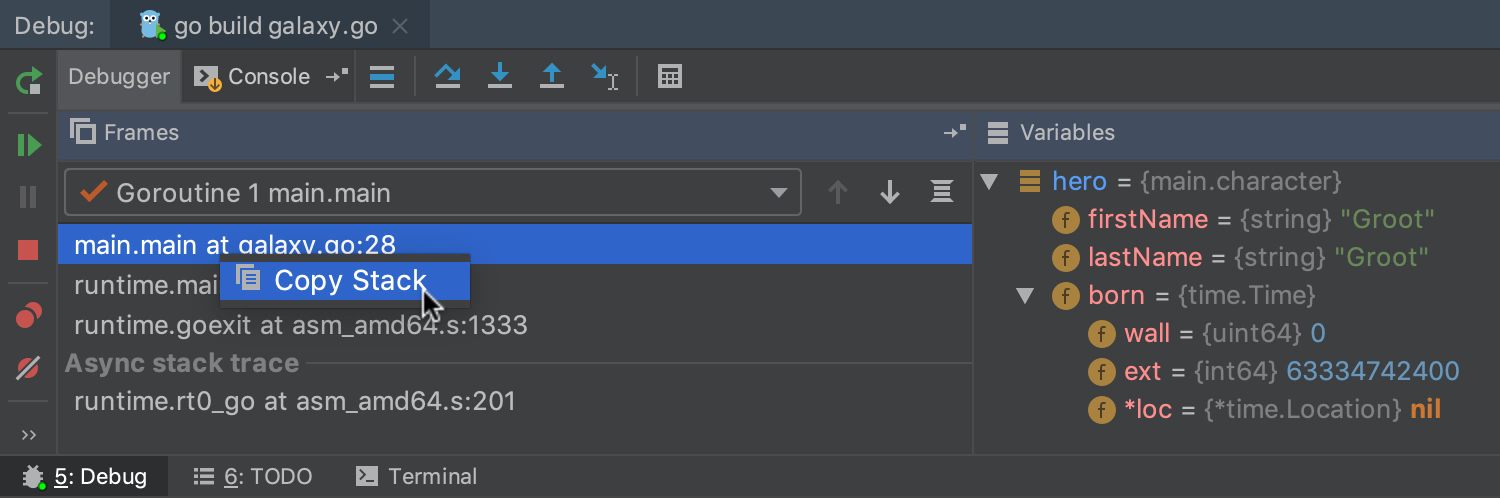Image resolution: width=1500 pixels, height=498 pixels.
Task: Open Evaluate Expression calculator icon
Action: point(670,77)
